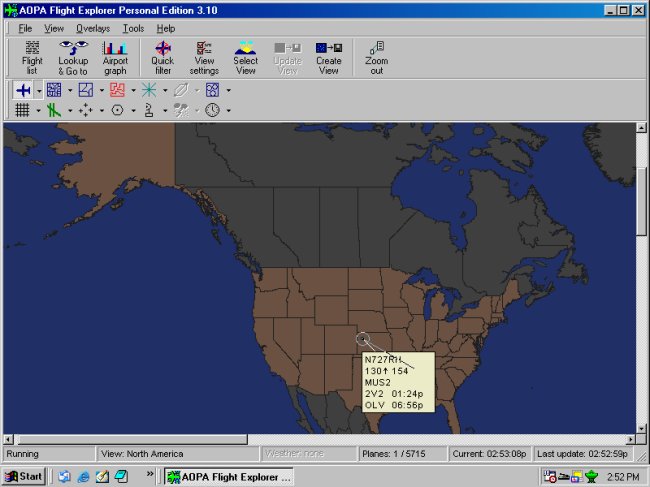Click the vertical scrollbar thumb
The image size is (650, 487).
tap(641, 202)
